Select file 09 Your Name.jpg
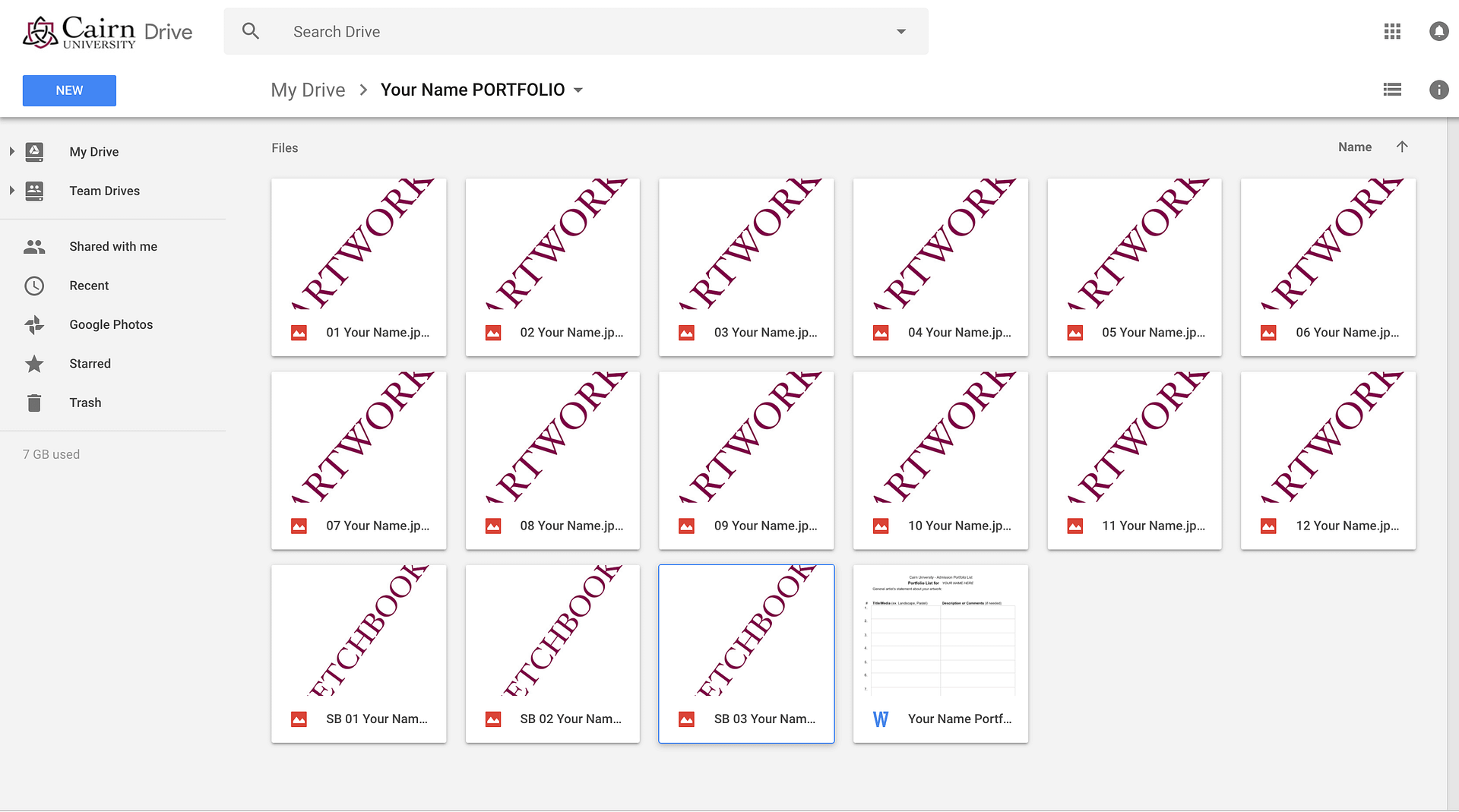The height and width of the screenshot is (812, 1459). 746,460
